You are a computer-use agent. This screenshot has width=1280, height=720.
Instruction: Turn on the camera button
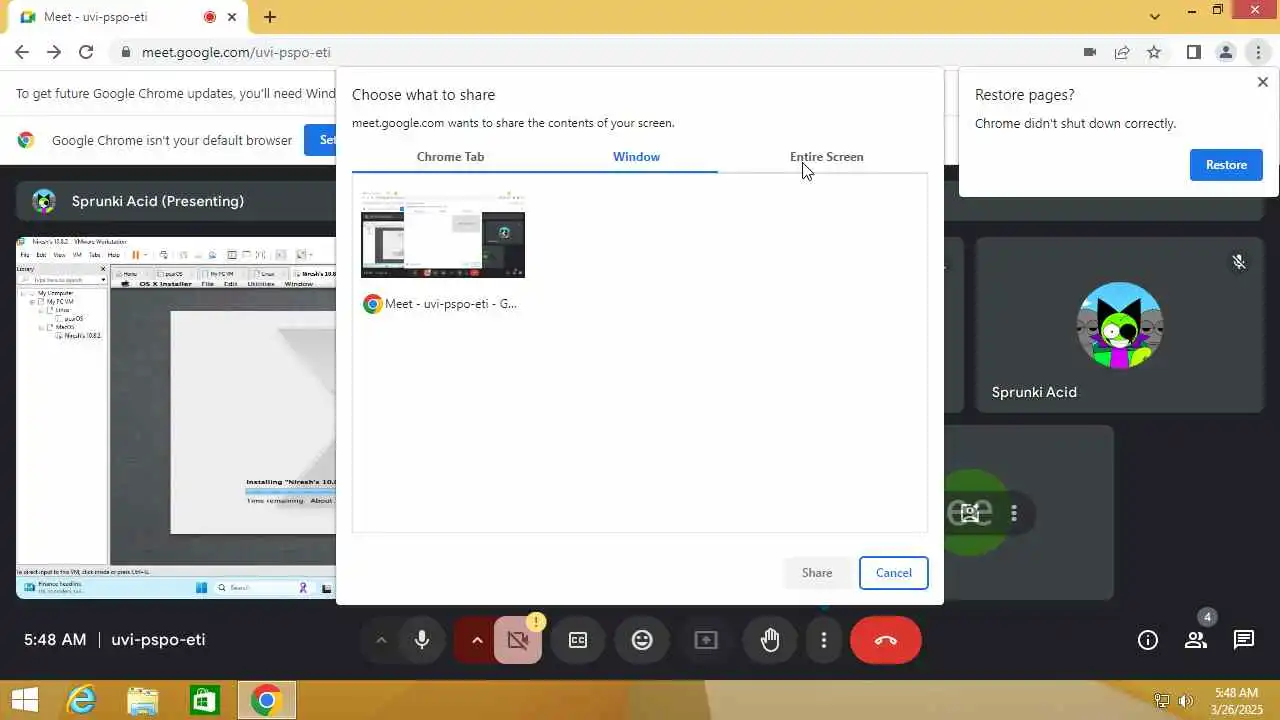tap(518, 640)
